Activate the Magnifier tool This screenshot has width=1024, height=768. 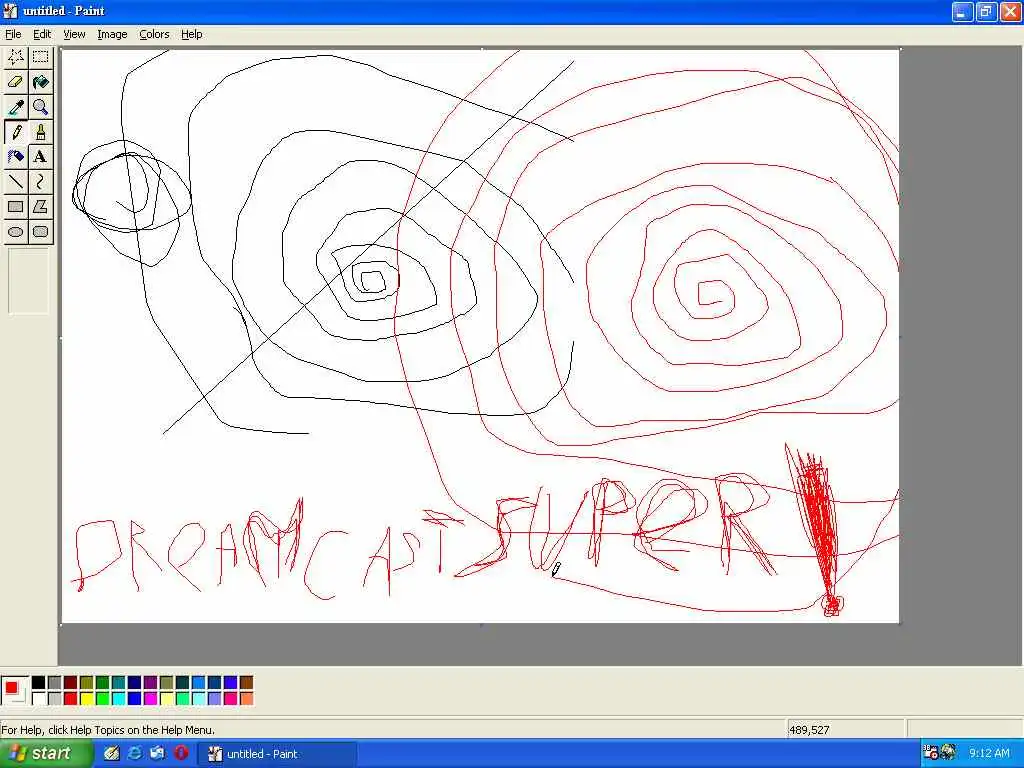[x=40, y=107]
